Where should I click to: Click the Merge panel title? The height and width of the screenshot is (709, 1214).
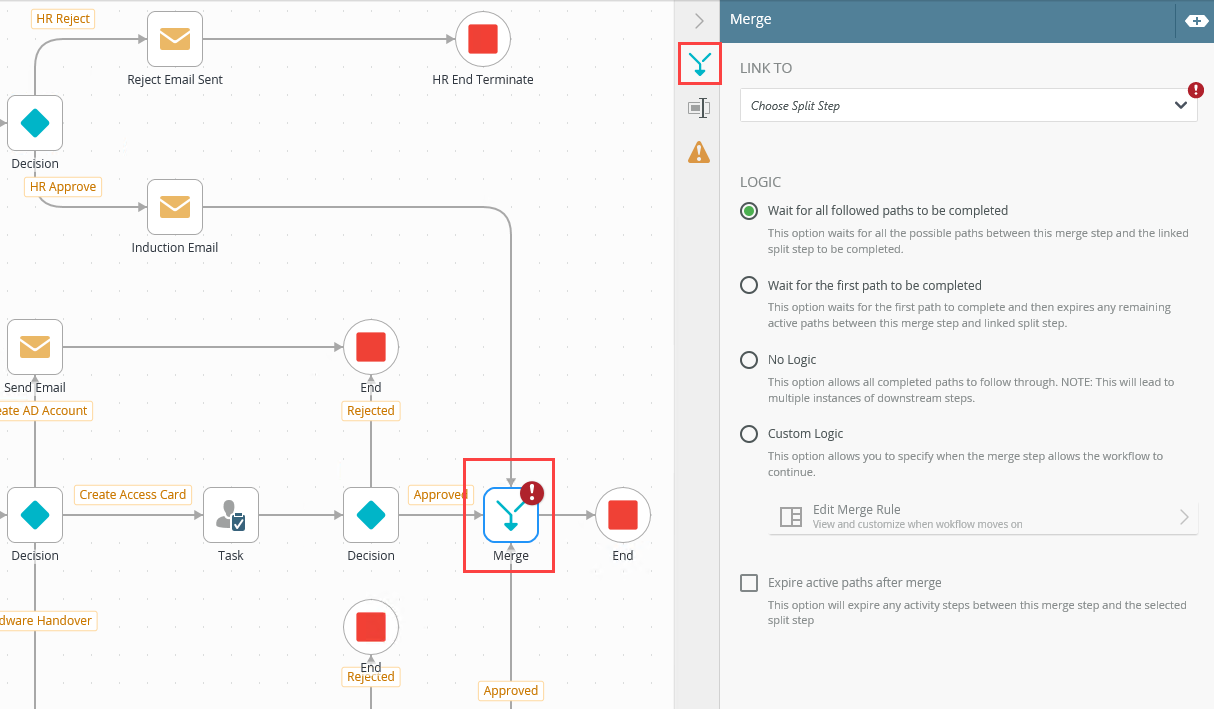750,19
